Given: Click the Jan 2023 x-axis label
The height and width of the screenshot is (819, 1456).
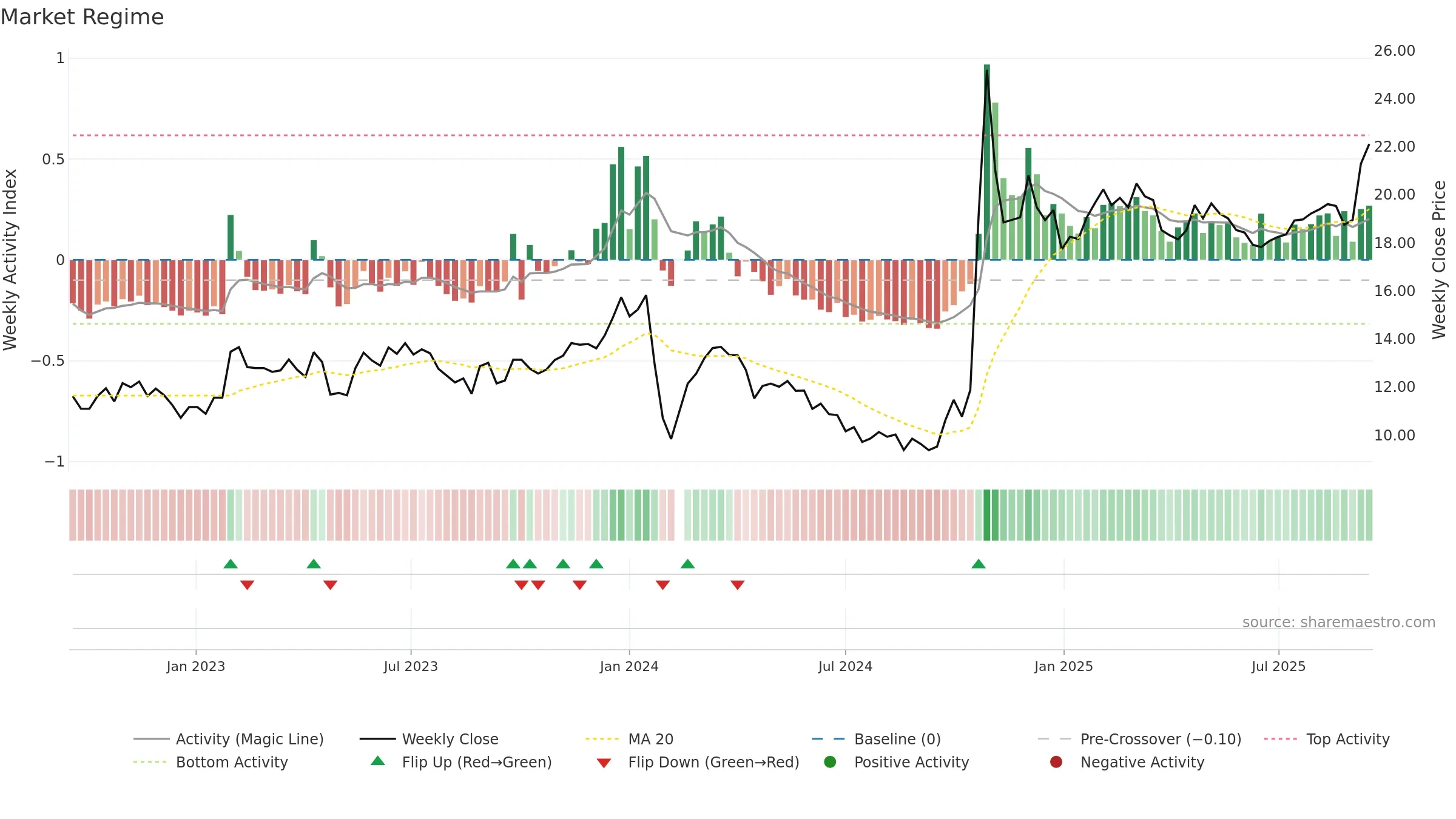Looking at the screenshot, I should (196, 666).
